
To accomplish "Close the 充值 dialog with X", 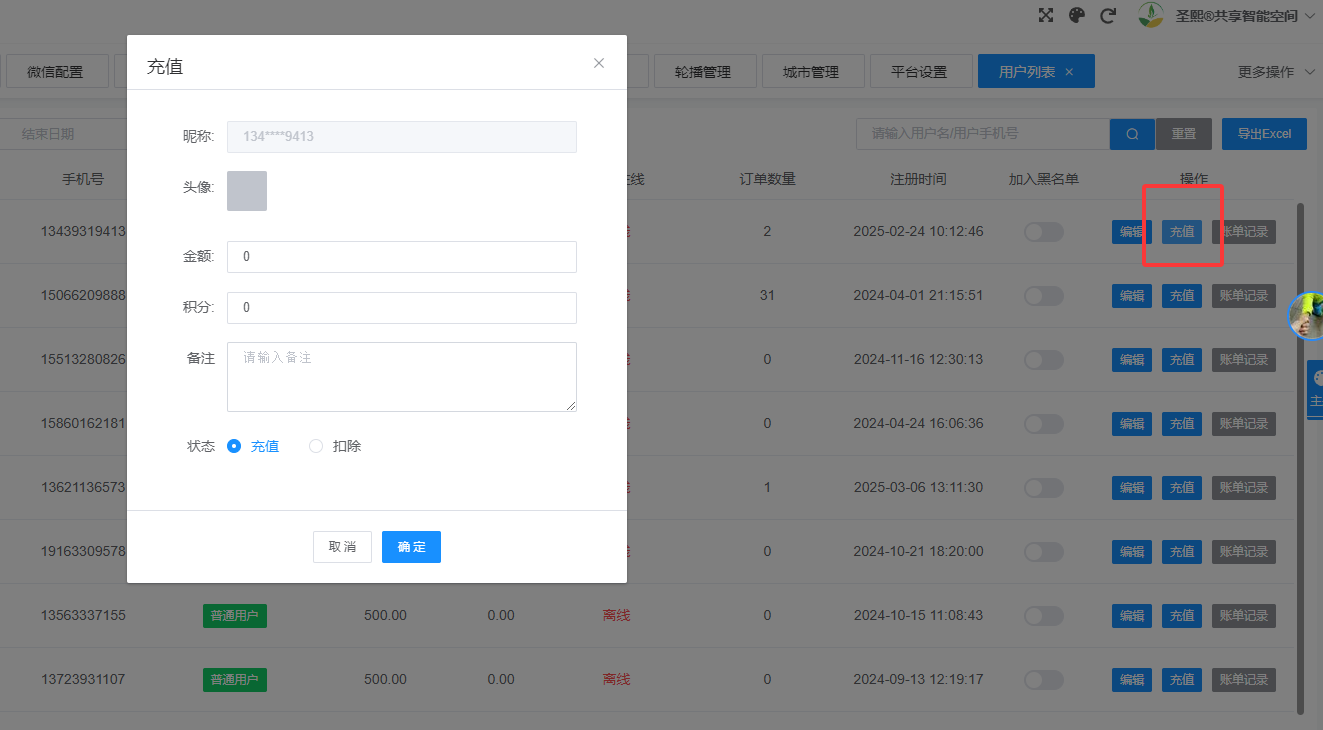I will 599,63.
